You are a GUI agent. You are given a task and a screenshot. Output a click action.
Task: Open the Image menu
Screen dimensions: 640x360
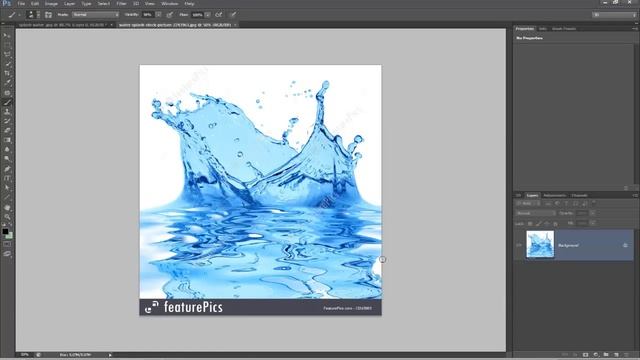pos(51,4)
